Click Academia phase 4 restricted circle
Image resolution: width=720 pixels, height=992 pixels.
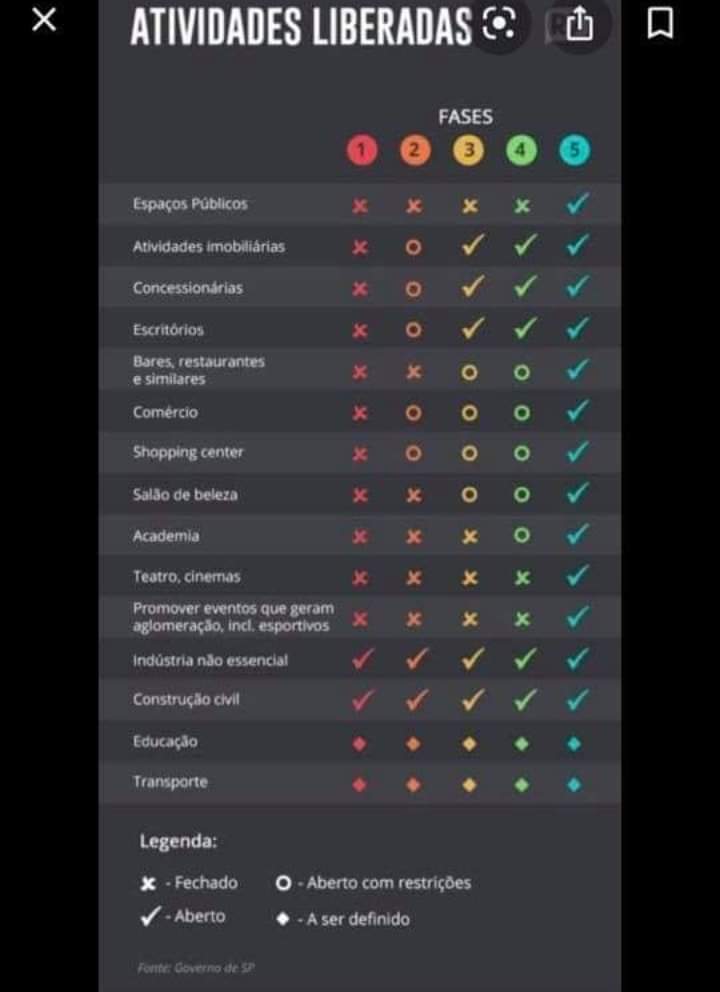pyautogui.click(x=521, y=535)
